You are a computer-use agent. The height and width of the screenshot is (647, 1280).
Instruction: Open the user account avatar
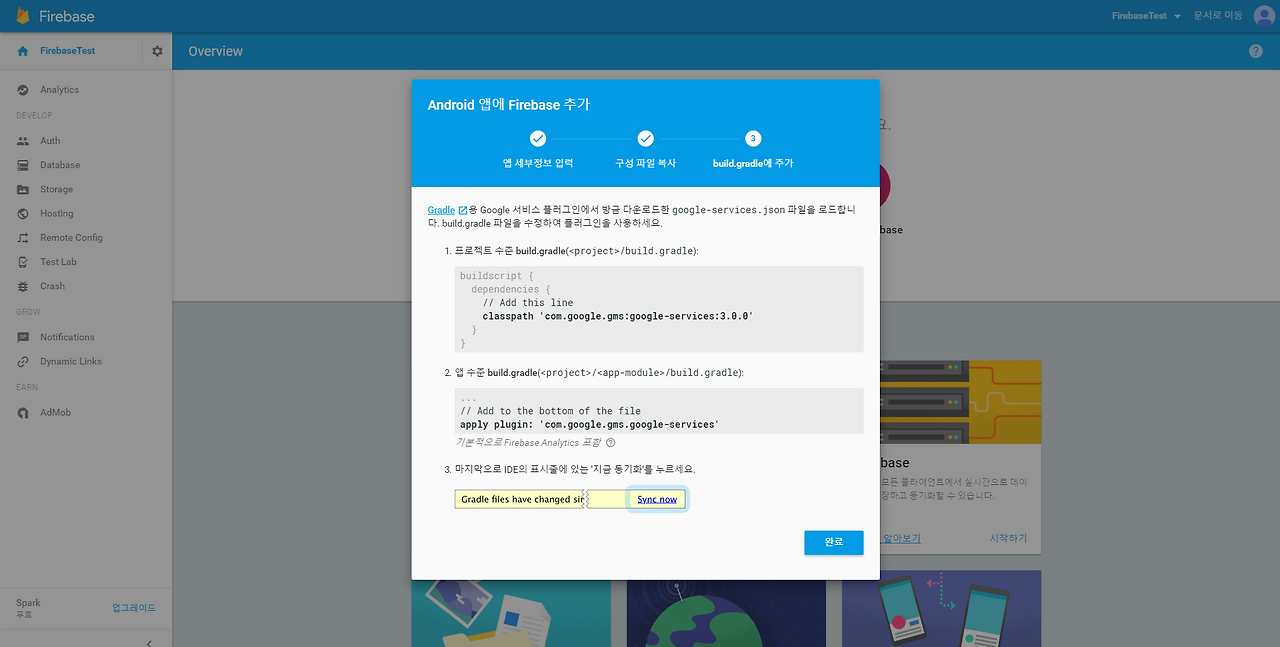tap(1264, 16)
